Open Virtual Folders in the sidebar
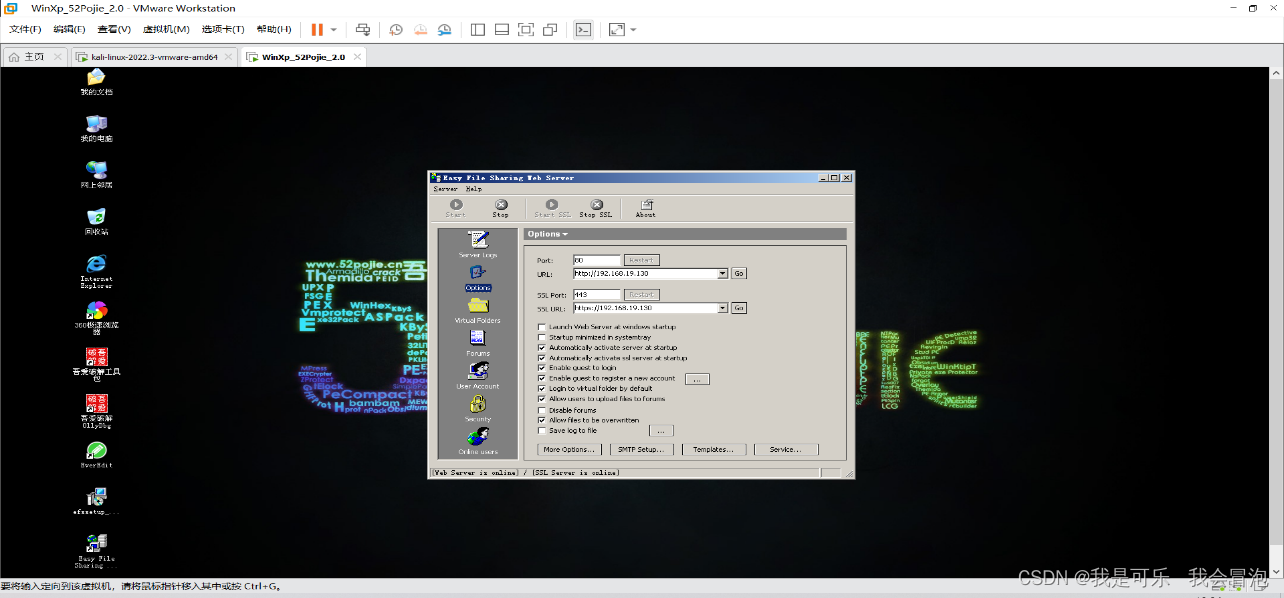The width and height of the screenshot is (1284, 598). pyautogui.click(x=478, y=310)
